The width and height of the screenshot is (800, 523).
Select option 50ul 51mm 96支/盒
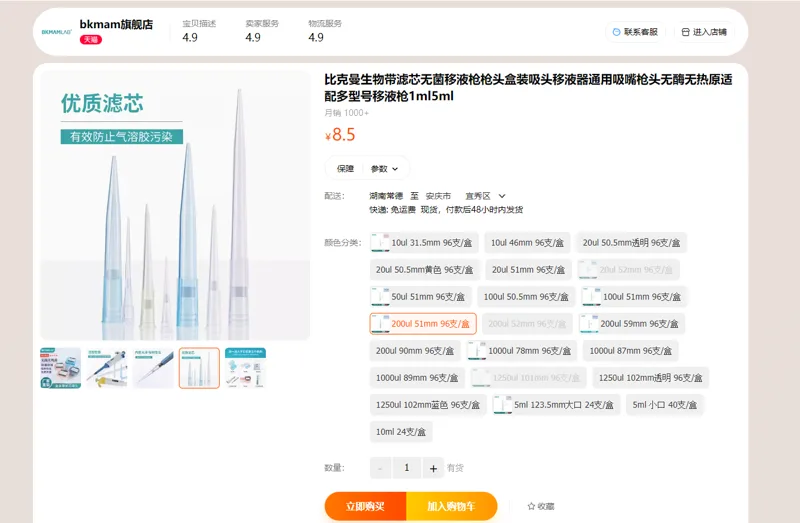click(420, 296)
